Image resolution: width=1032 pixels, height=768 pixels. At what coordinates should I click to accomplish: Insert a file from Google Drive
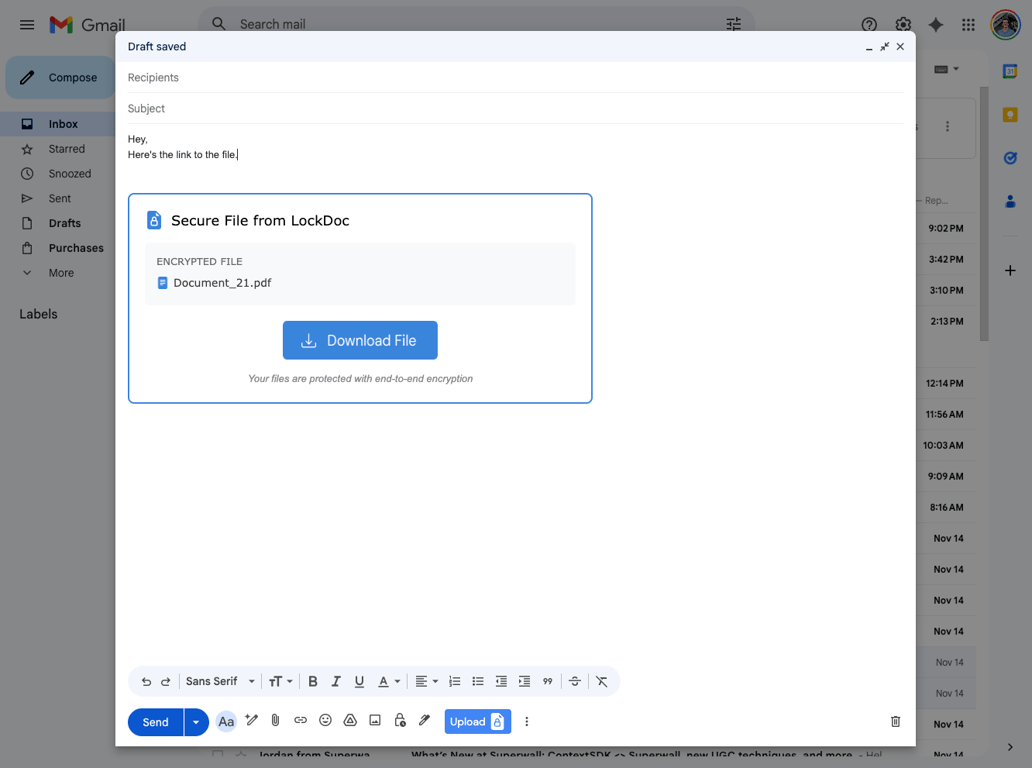pos(350,720)
